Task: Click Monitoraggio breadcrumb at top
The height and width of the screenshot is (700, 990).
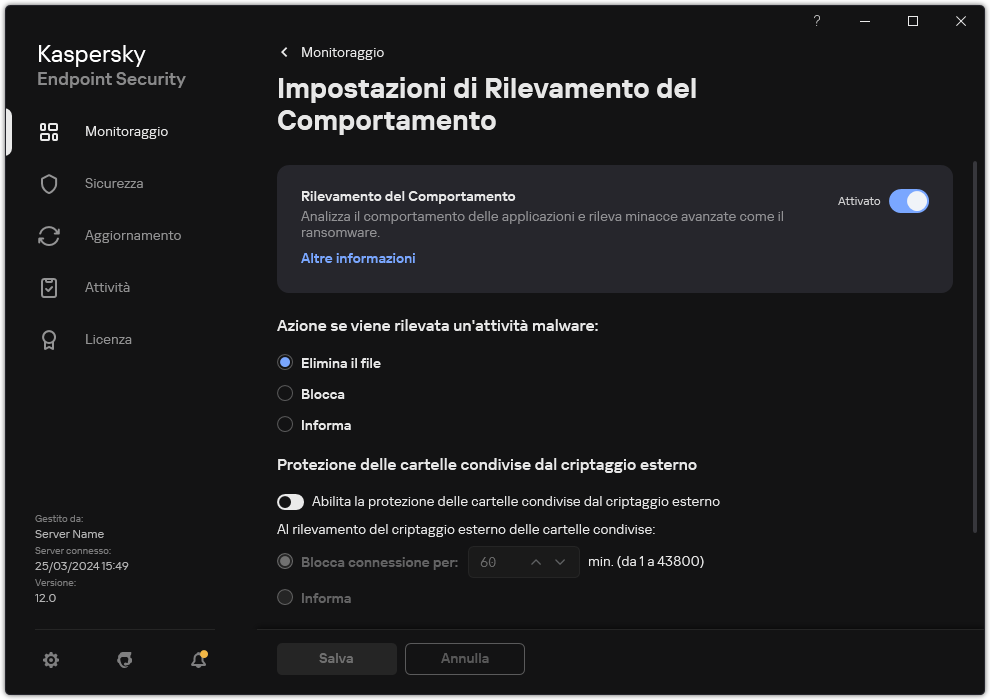Action: (340, 52)
